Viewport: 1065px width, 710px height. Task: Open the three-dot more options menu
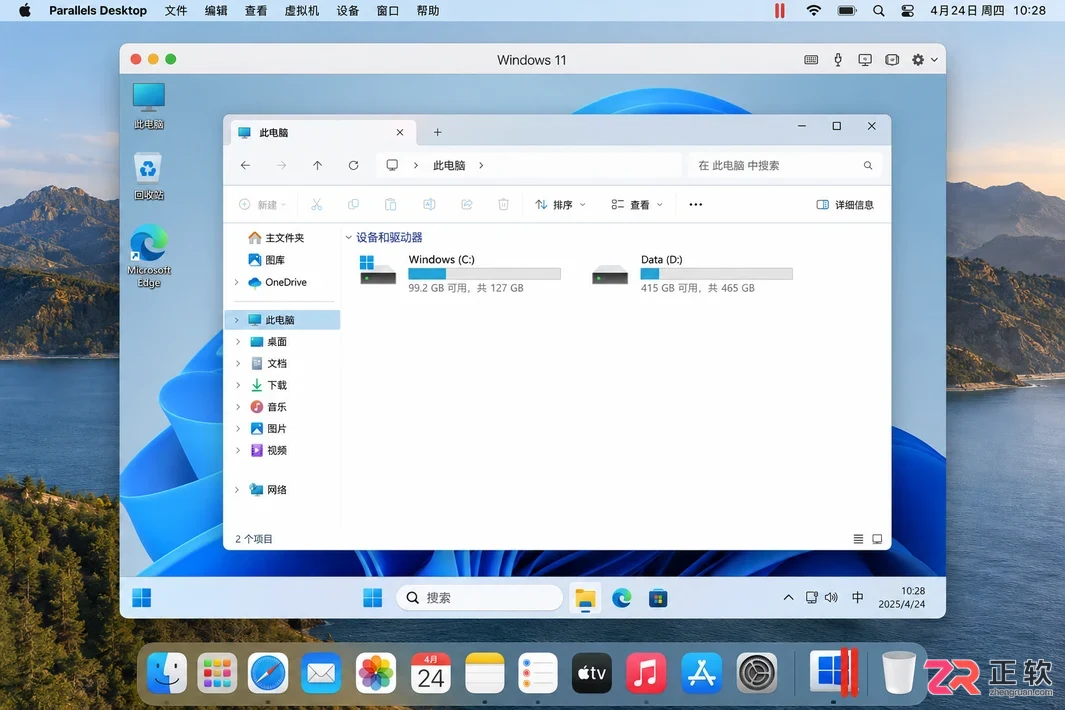click(x=696, y=205)
